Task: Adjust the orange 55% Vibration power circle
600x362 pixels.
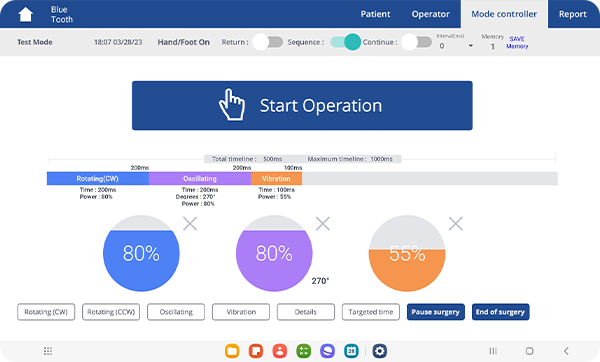Action: tap(407, 253)
